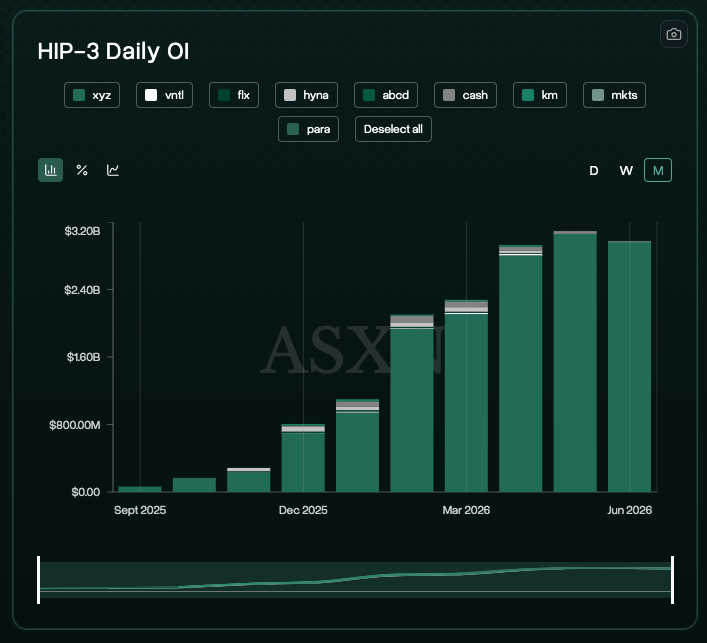Click the Deselect all button
707x643 pixels.
(x=393, y=129)
